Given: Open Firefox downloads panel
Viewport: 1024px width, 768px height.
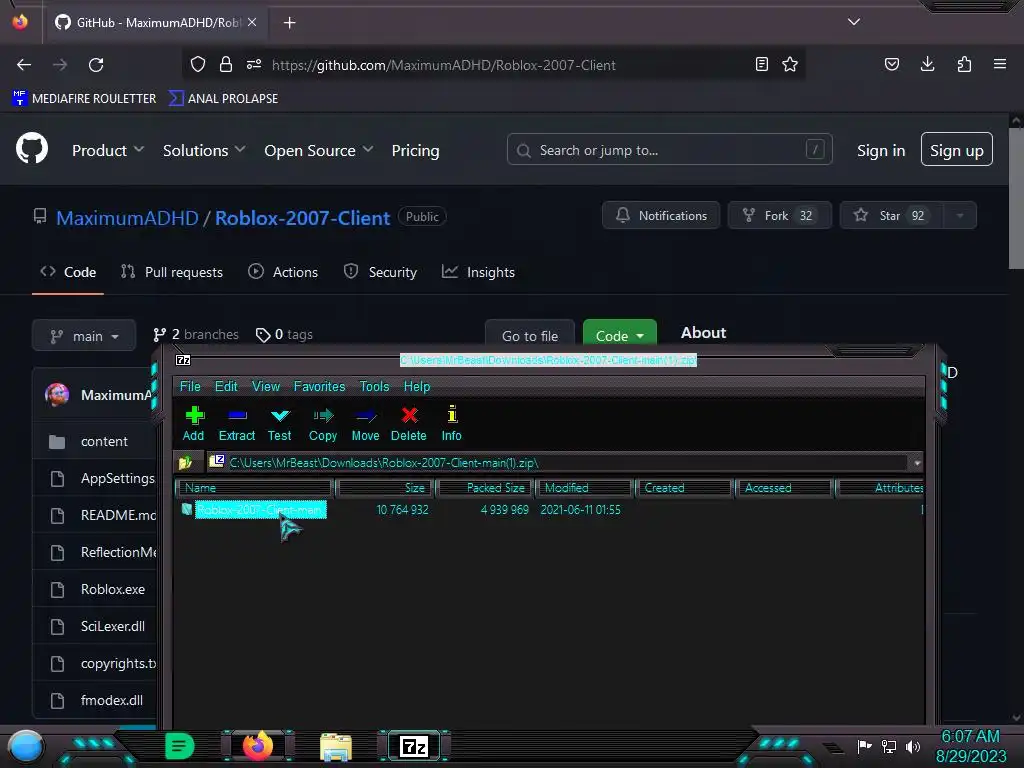Looking at the screenshot, I should pos(927,64).
